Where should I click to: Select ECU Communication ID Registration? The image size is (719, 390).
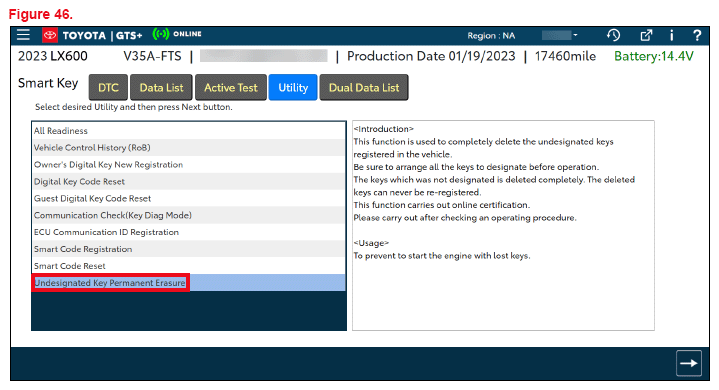[188, 232]
